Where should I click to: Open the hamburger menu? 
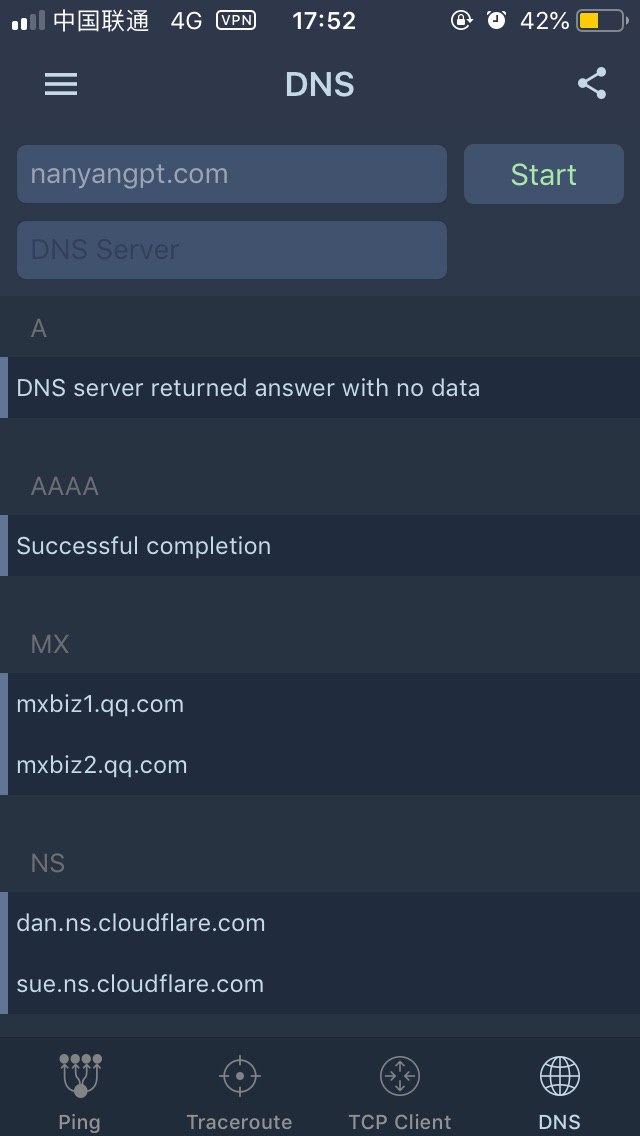click(61, 85)
